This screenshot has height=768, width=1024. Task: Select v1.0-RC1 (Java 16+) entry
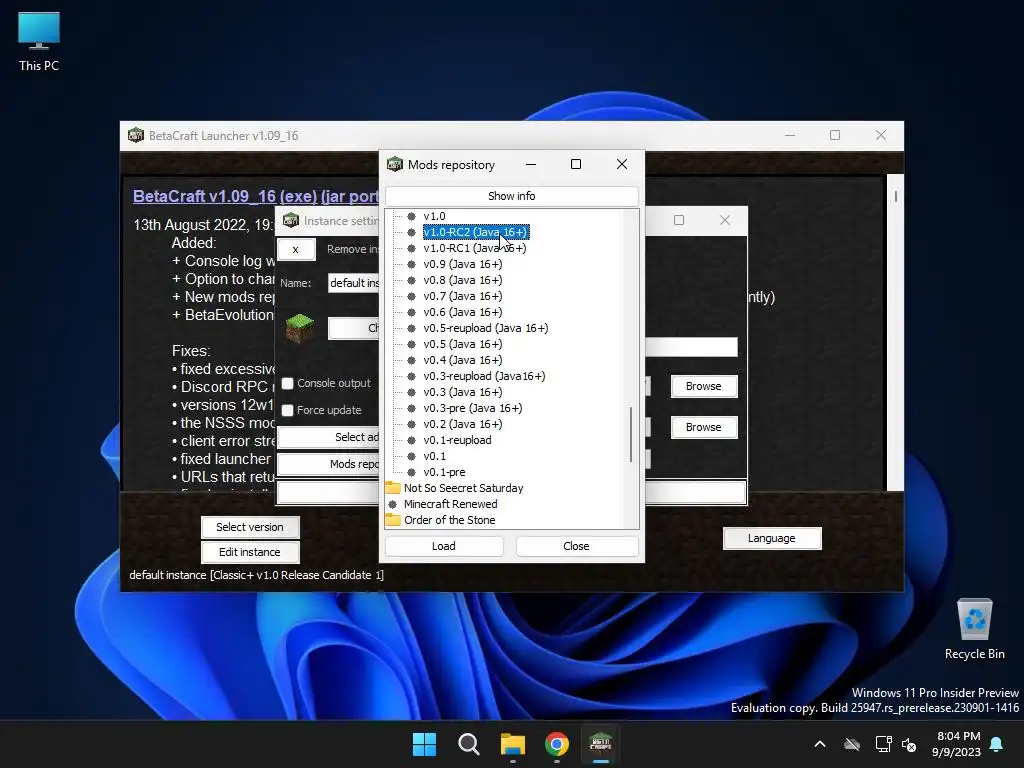475,248
